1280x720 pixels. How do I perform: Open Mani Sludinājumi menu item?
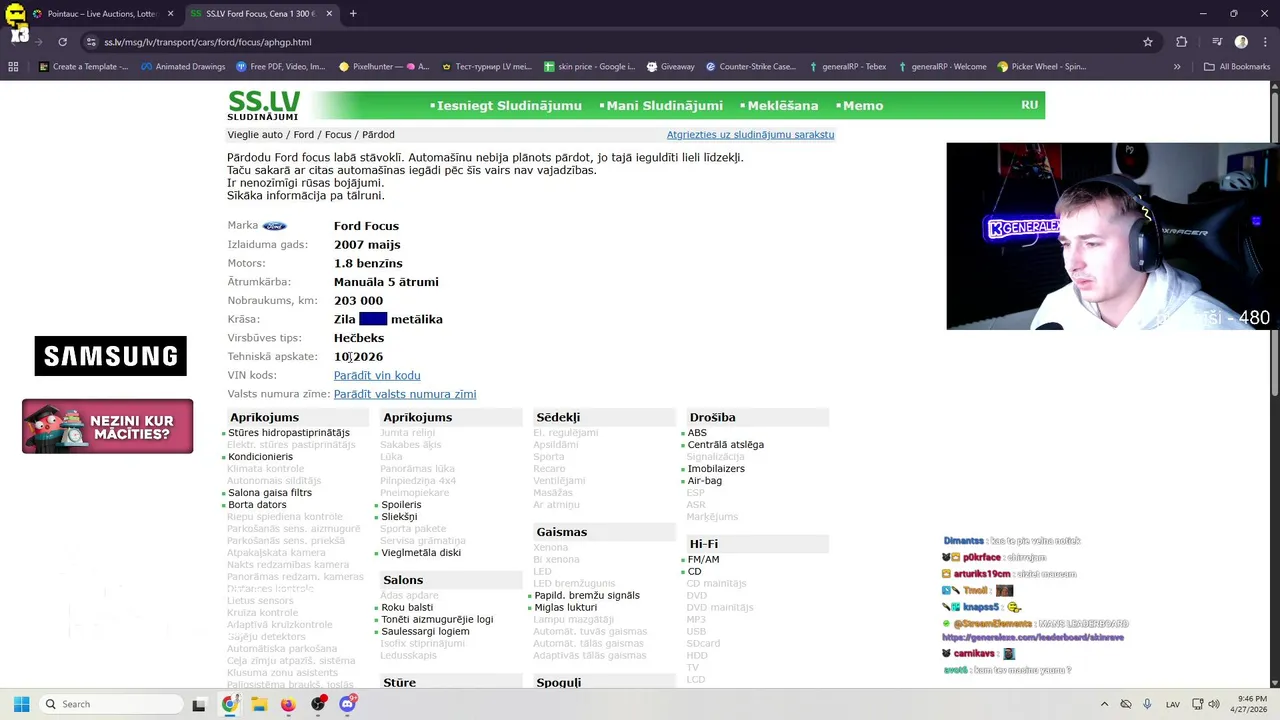click(661, 105)
